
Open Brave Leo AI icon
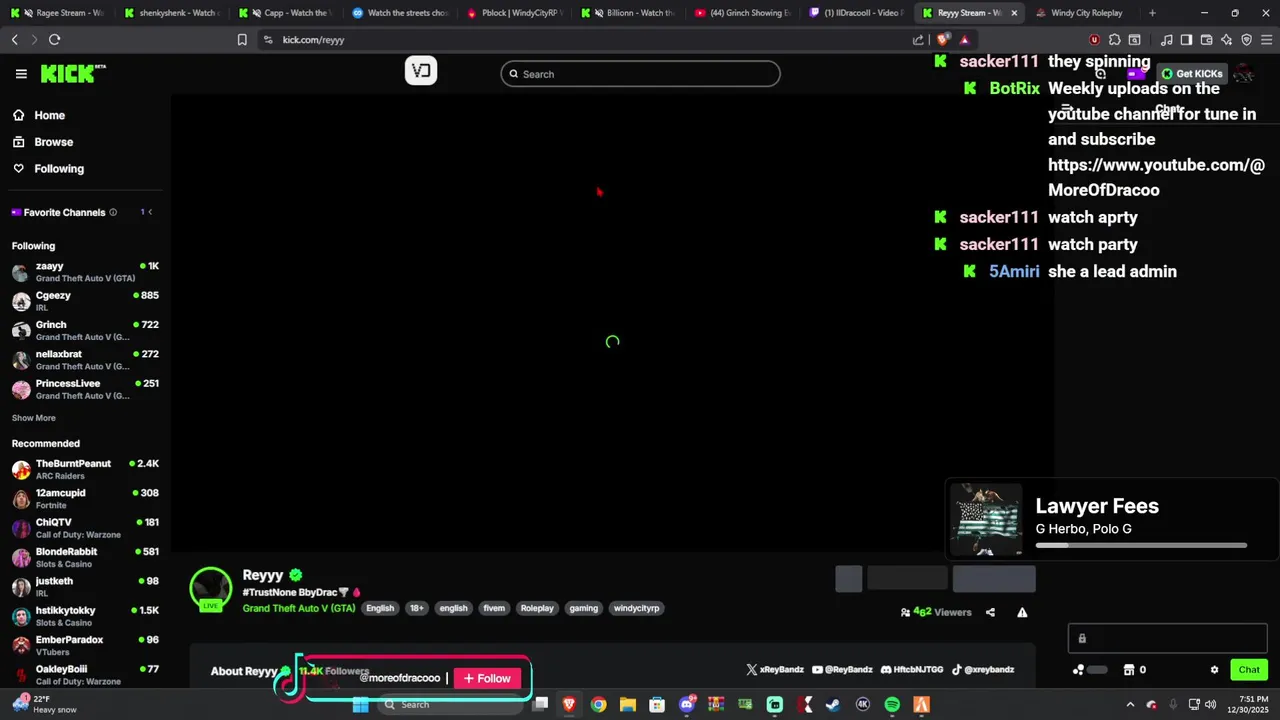1226,40
